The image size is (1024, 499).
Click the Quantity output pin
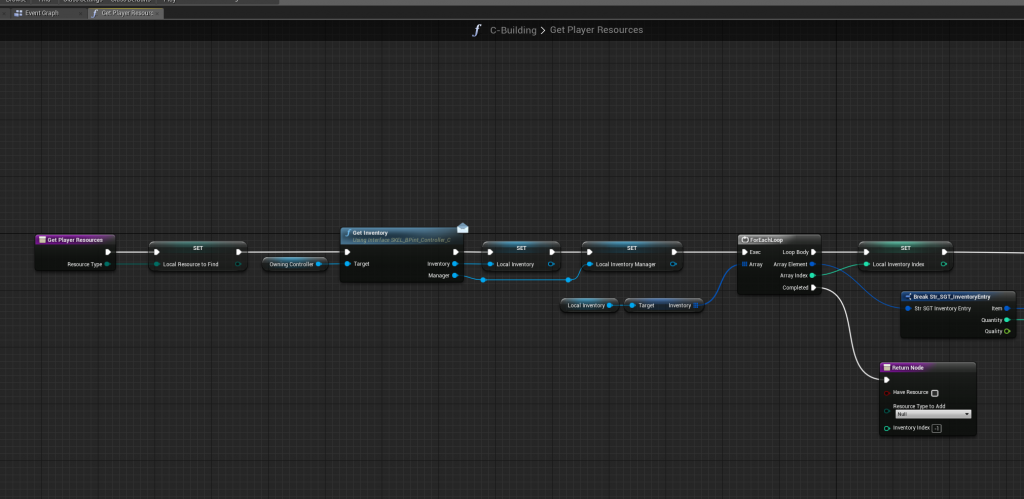[x=1007, y=320]
